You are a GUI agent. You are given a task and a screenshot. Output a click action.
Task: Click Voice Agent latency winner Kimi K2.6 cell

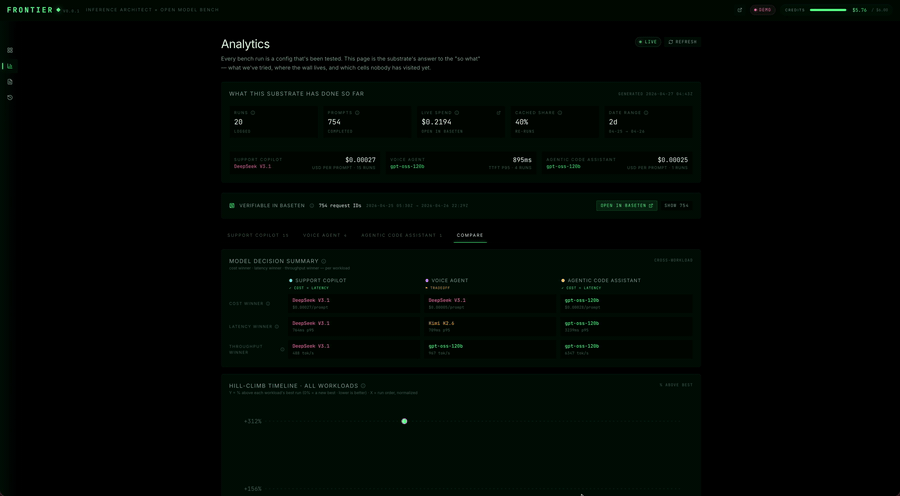click(x=490, y=327)
